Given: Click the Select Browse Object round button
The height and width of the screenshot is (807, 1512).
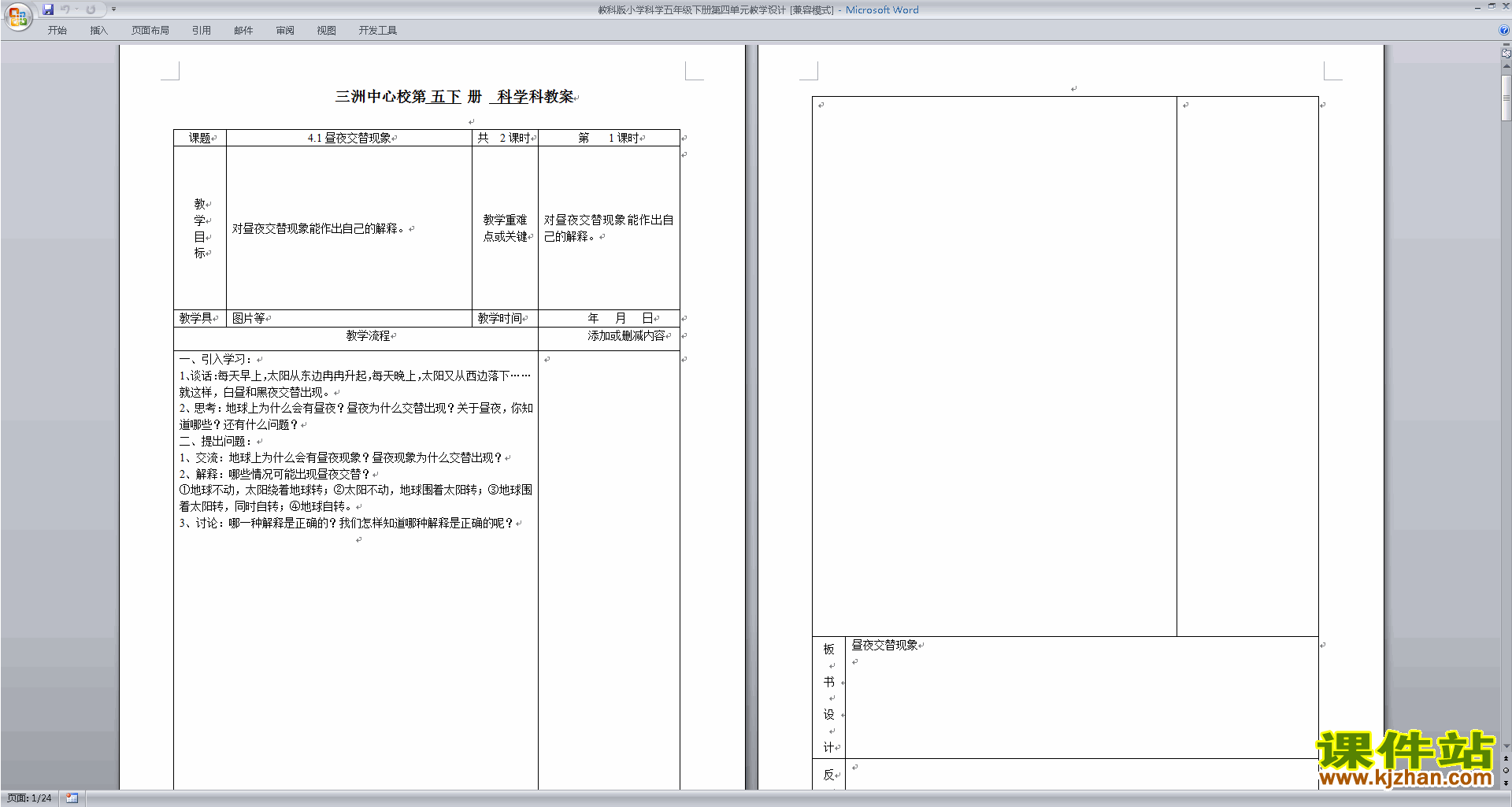Looking at the screenshot, I should [1506, 771].
